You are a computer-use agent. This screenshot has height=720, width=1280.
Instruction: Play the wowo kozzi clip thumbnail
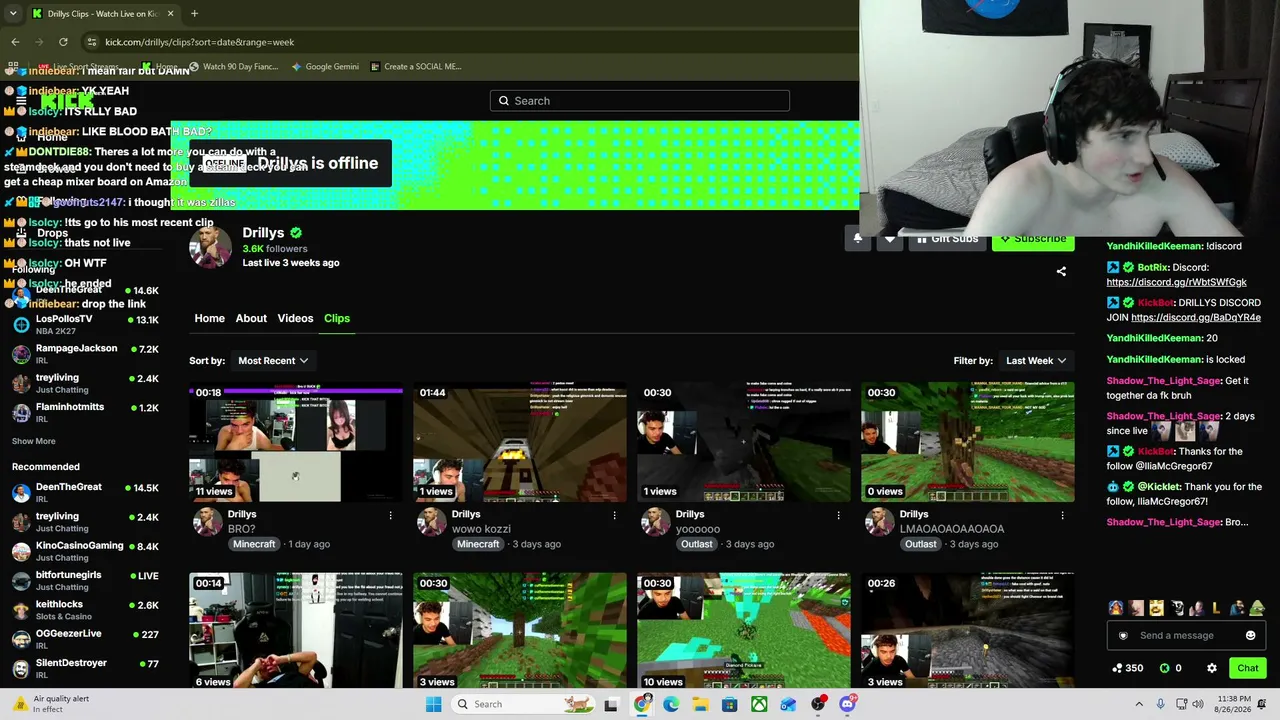(x=520, y=442)
